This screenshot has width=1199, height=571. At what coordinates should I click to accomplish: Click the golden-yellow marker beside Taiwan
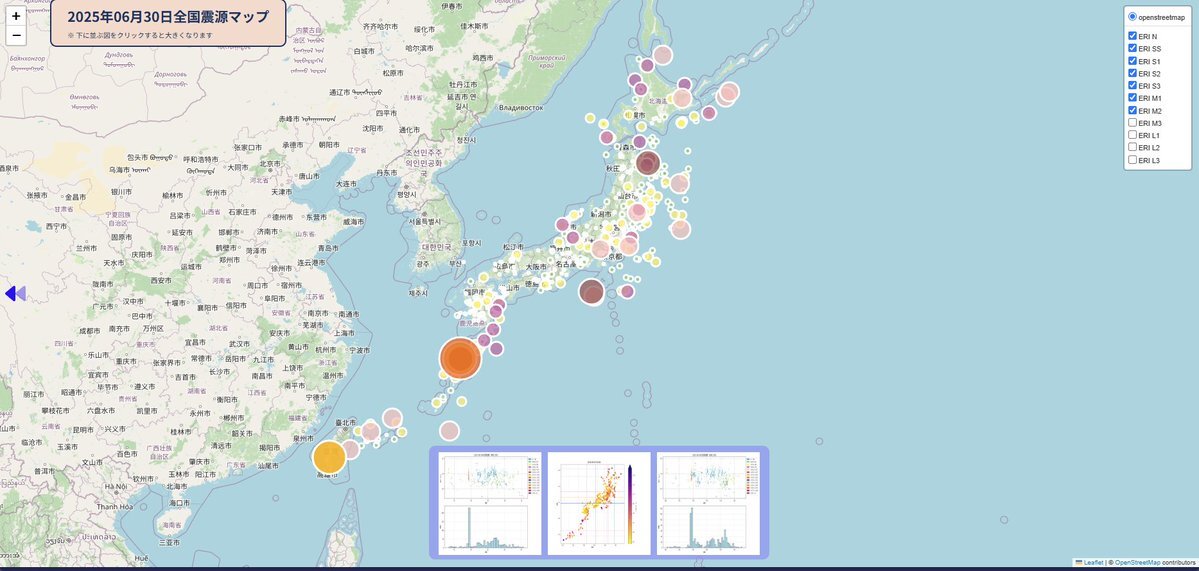330,457
